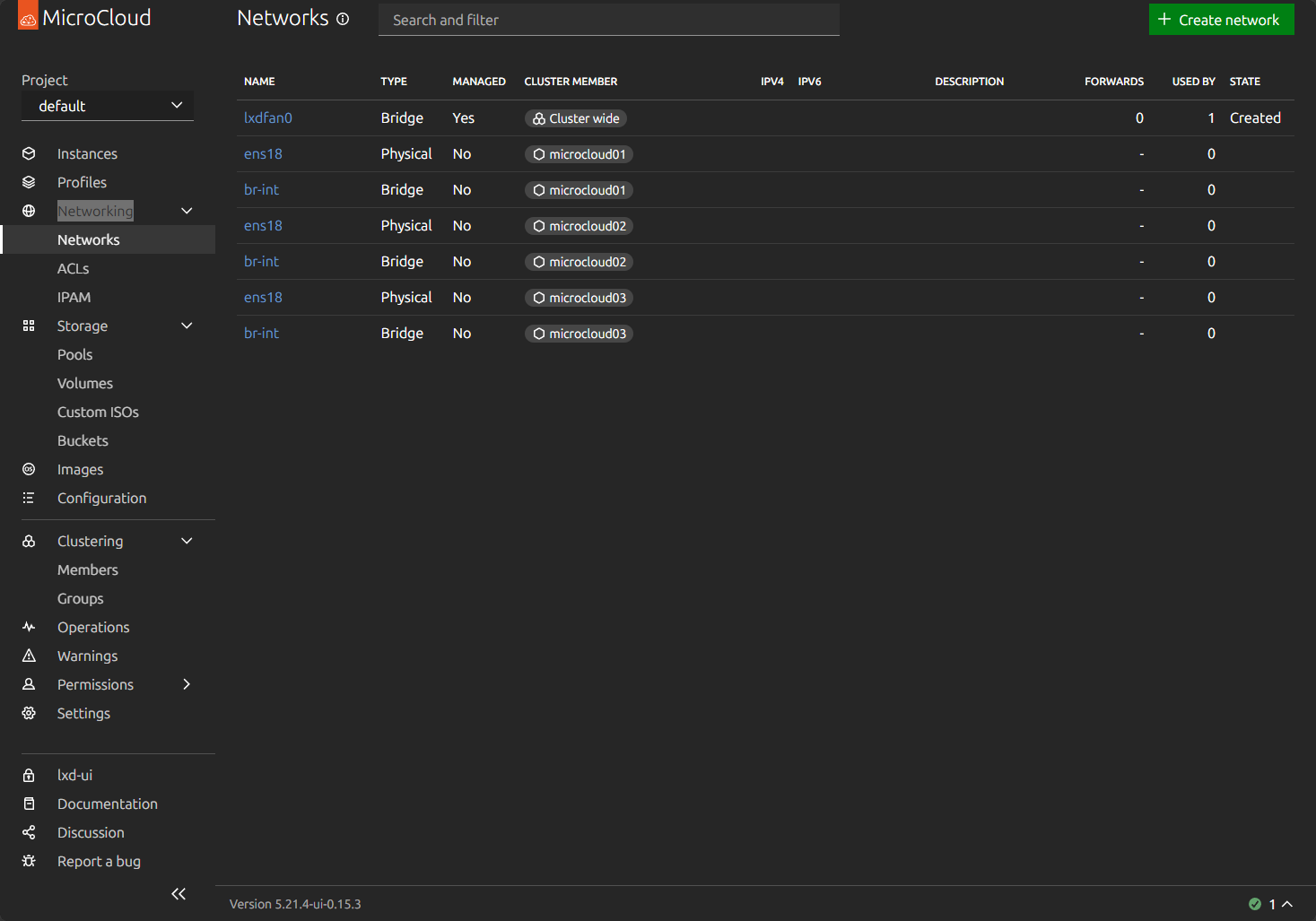Sort by the MANAGED column header

[x=479, y=82]
